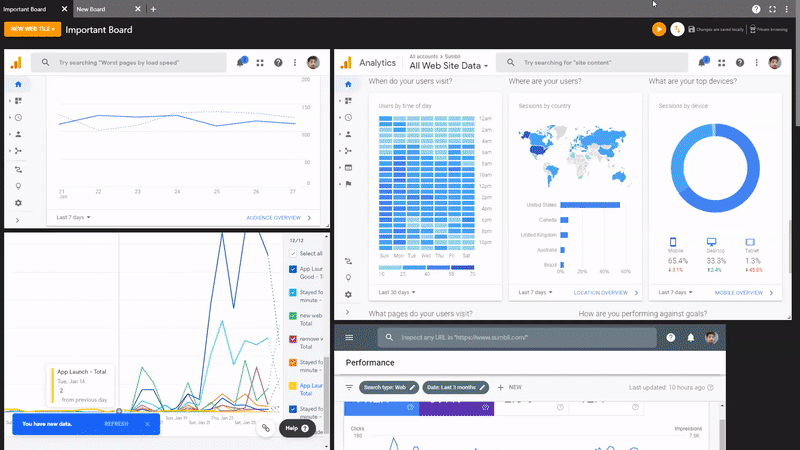Open the 'All Web Site Data' account selector
Viewport: 800px width, 450px height.
tap(450, 66)
